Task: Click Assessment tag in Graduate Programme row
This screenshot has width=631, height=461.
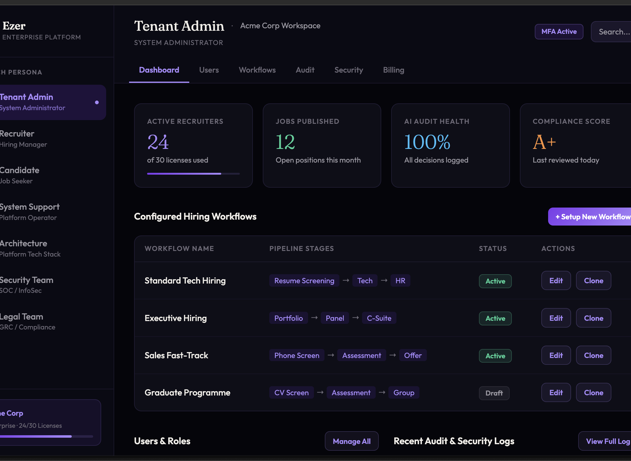Action: pyautogui.click(x=351, y=393)
